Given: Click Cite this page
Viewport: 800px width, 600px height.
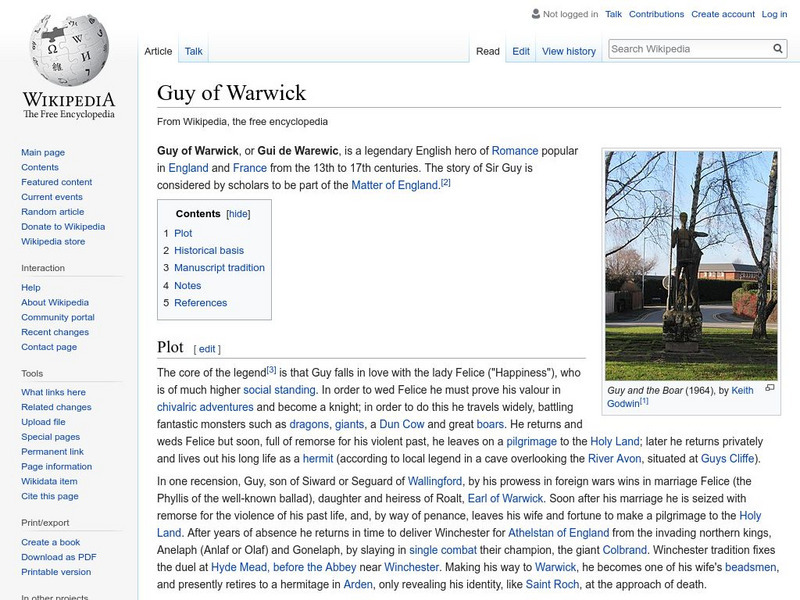Looking at the screenshot, I should pos(49,496).
